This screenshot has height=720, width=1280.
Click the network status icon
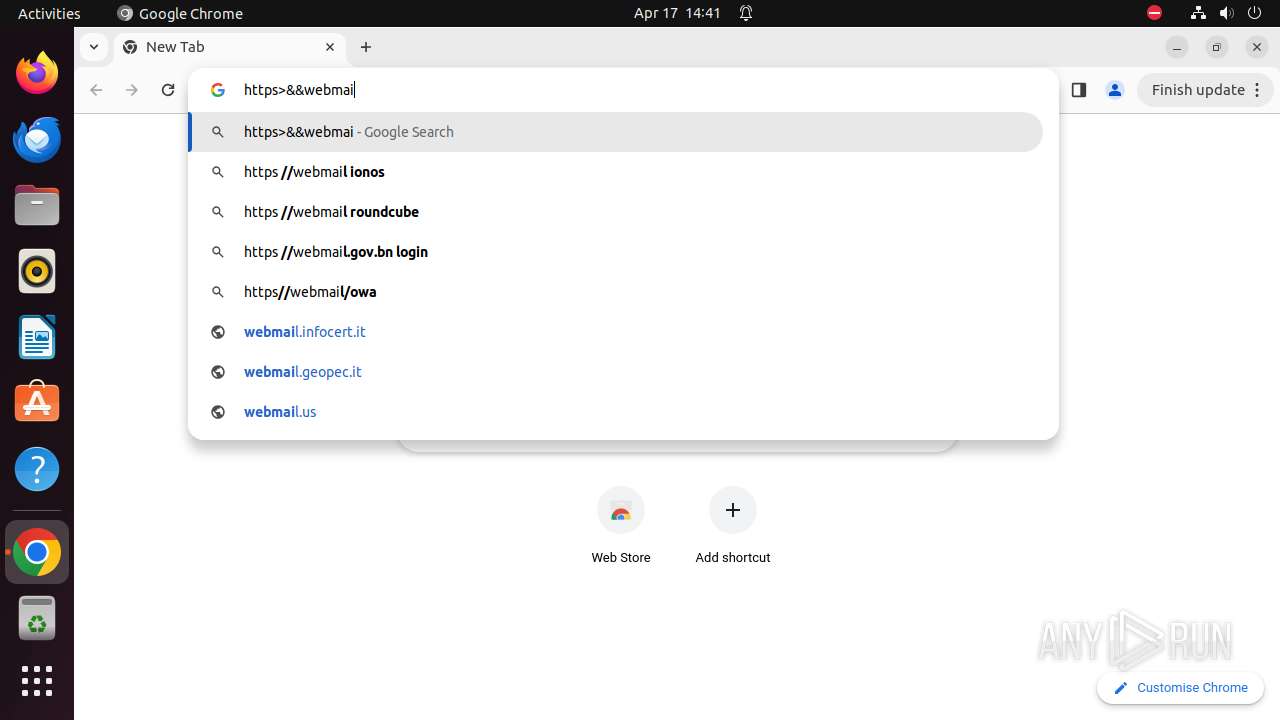[x=1198, y=13]
